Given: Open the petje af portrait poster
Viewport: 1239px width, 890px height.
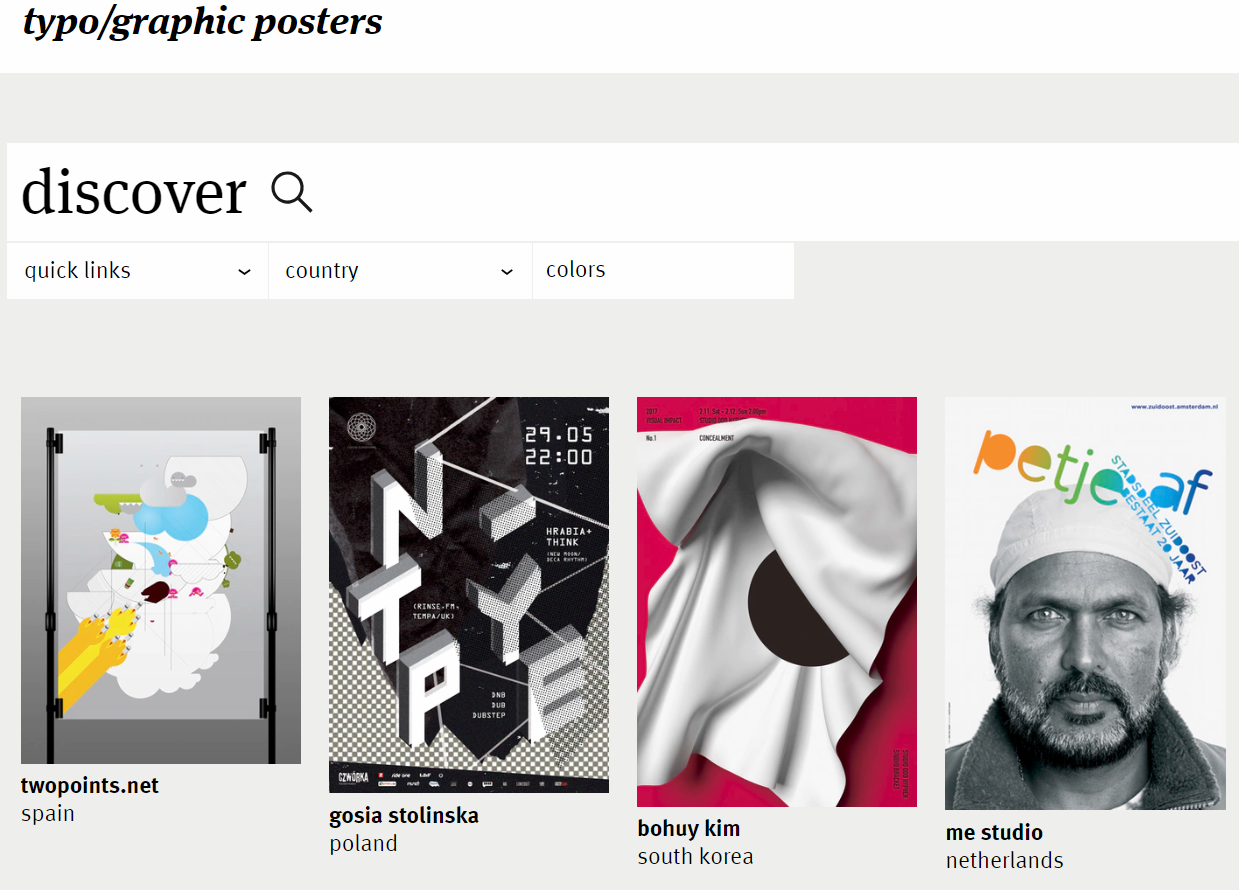Looking at the screenshot, I should click(x=1085, y=603).
